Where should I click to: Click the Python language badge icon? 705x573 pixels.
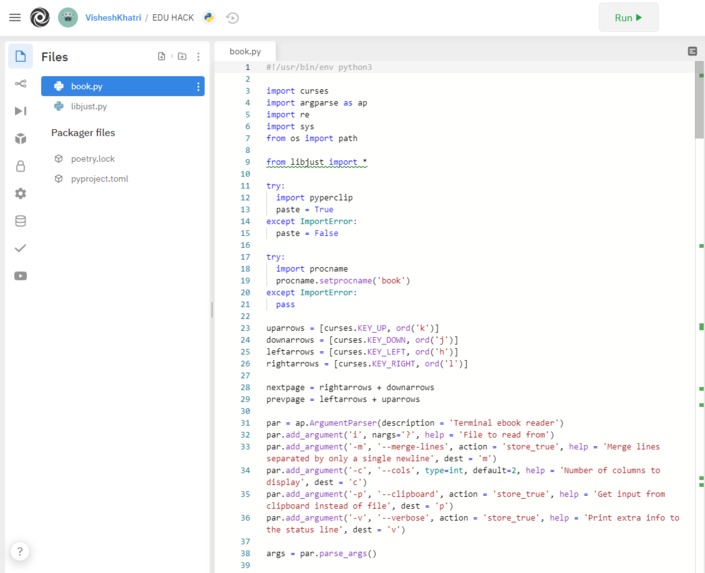click(209, 18)
